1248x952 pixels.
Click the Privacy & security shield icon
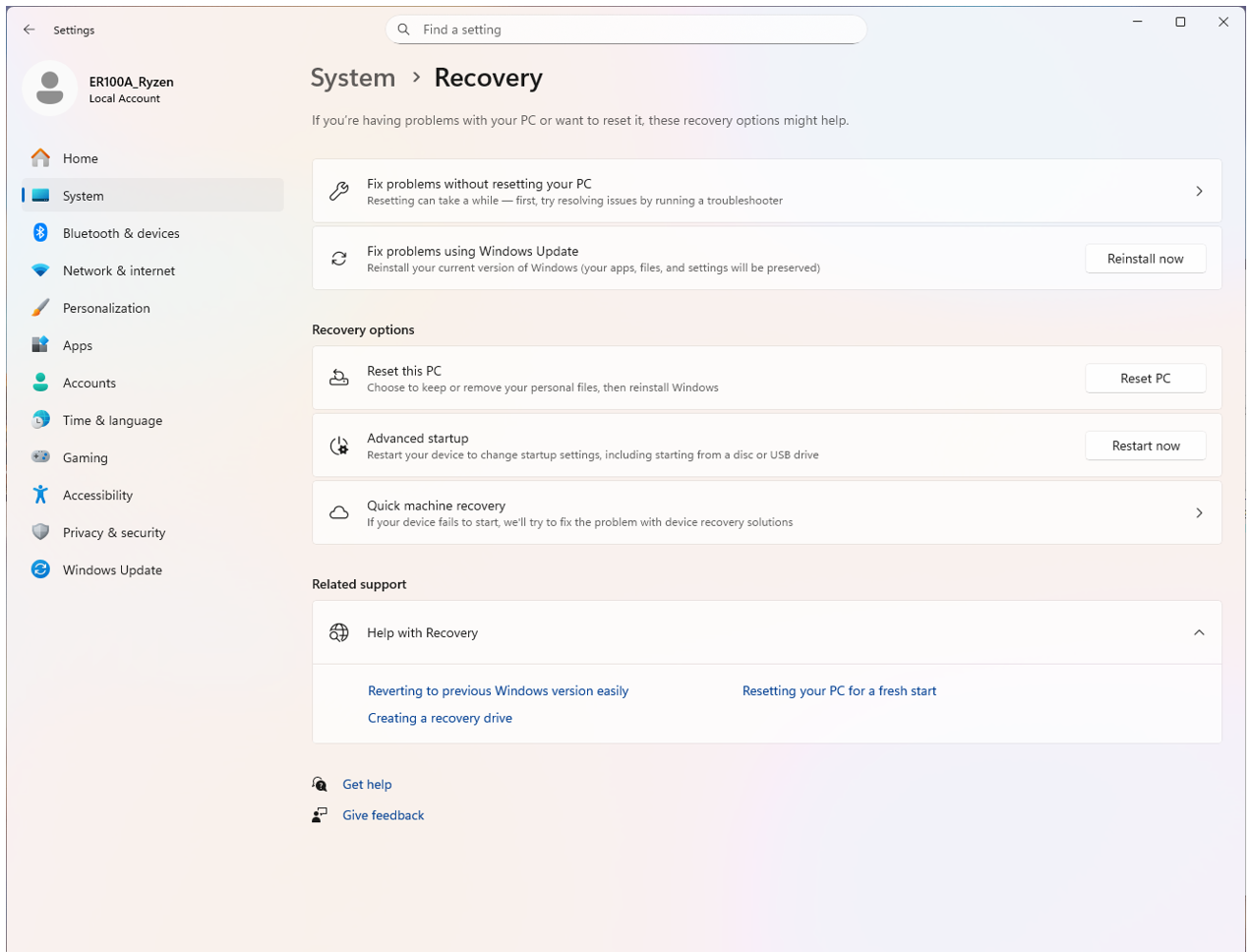pos(40,532)
